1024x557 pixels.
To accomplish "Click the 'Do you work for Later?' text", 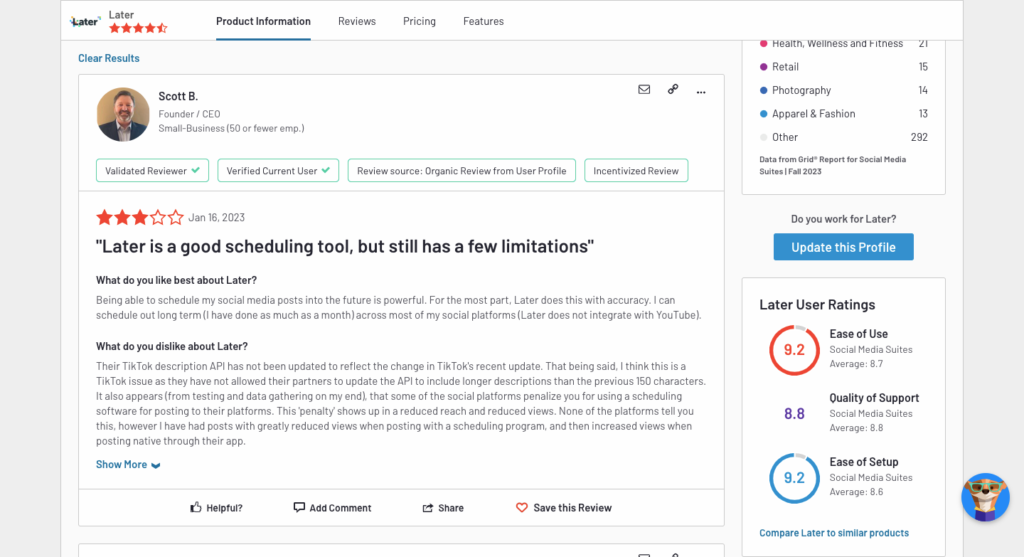I will pos(844,219).
